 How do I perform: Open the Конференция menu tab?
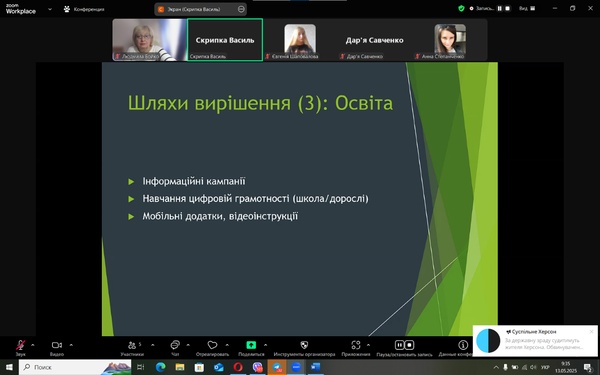coord(84,9)
